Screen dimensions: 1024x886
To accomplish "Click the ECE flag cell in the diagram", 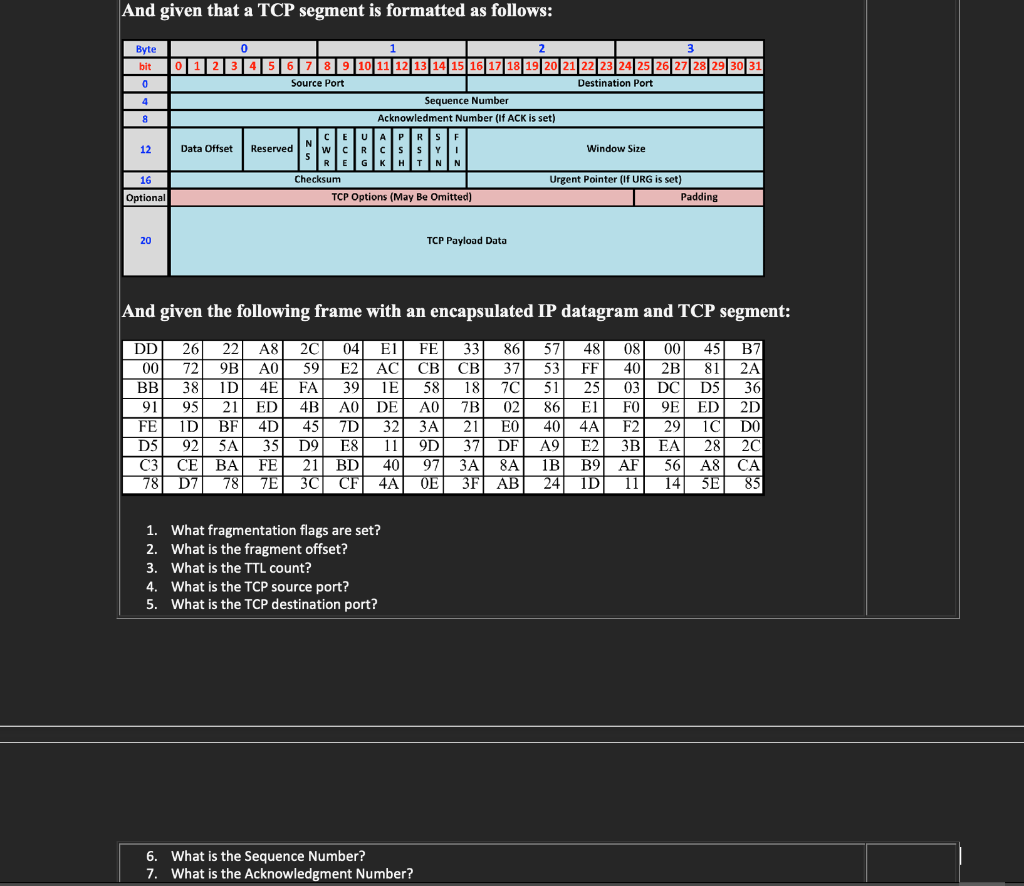I will coord(345,149).
